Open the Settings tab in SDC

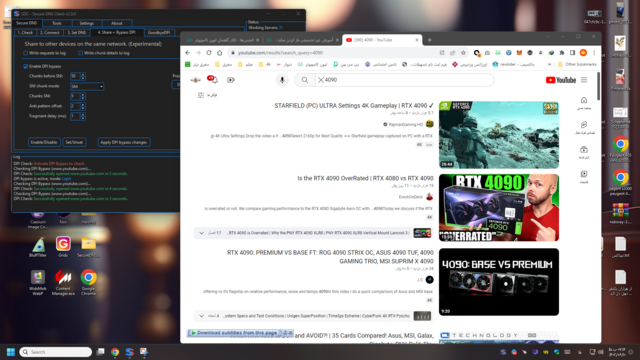[87, 23]
